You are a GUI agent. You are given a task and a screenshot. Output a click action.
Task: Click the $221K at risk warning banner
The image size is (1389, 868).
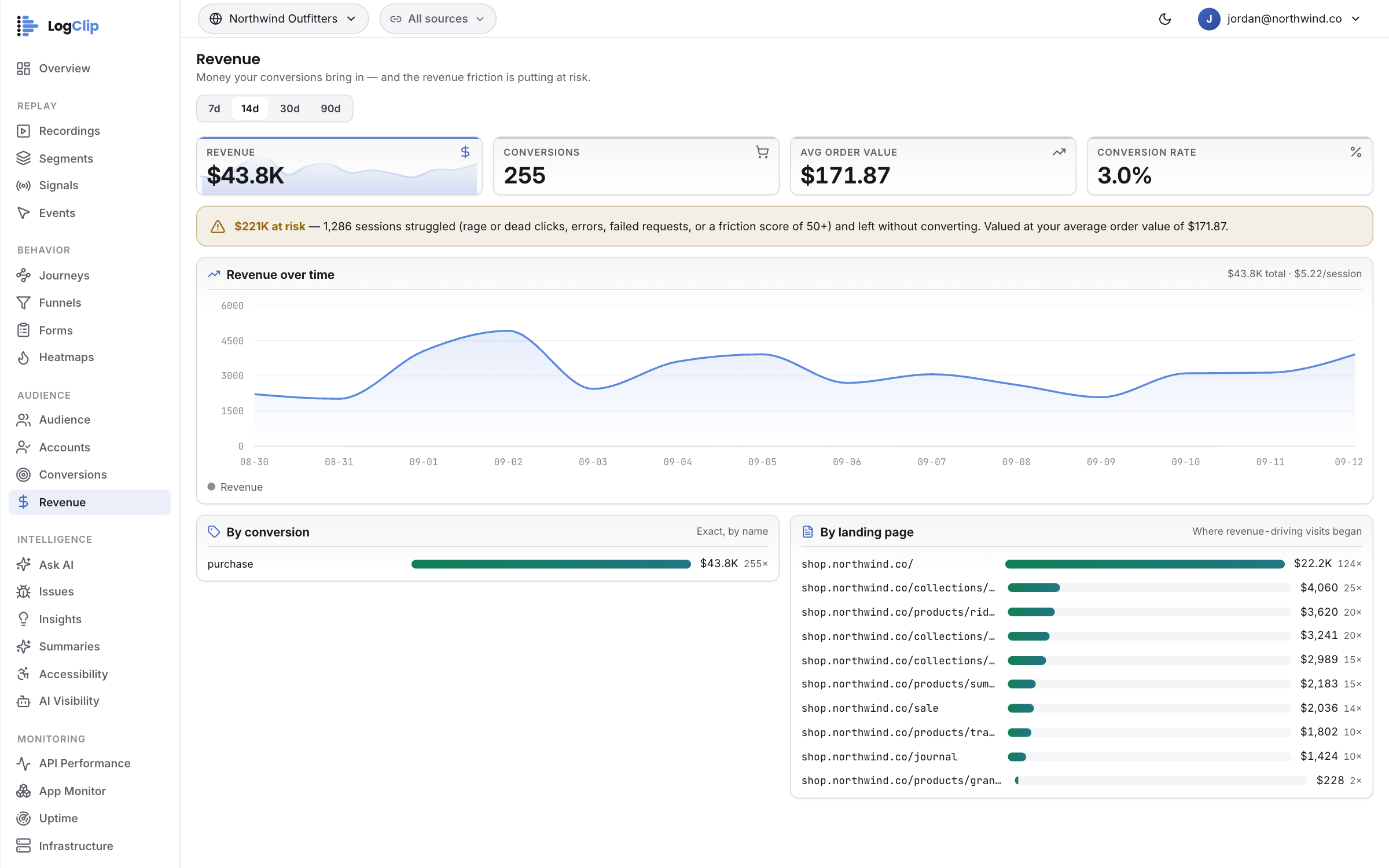tap(784, 226)
